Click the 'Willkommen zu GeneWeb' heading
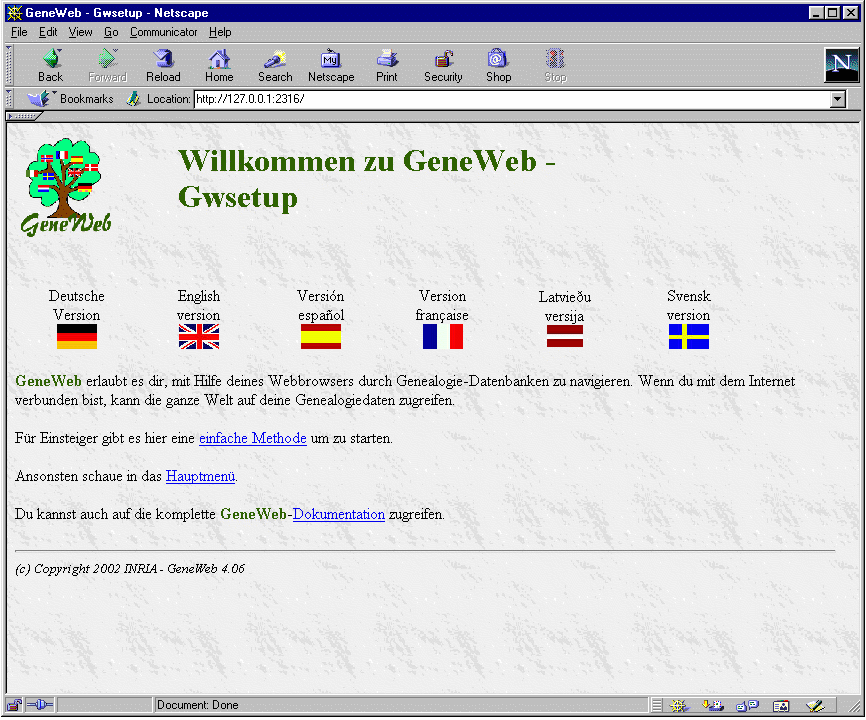 click(x=367, y=179)
